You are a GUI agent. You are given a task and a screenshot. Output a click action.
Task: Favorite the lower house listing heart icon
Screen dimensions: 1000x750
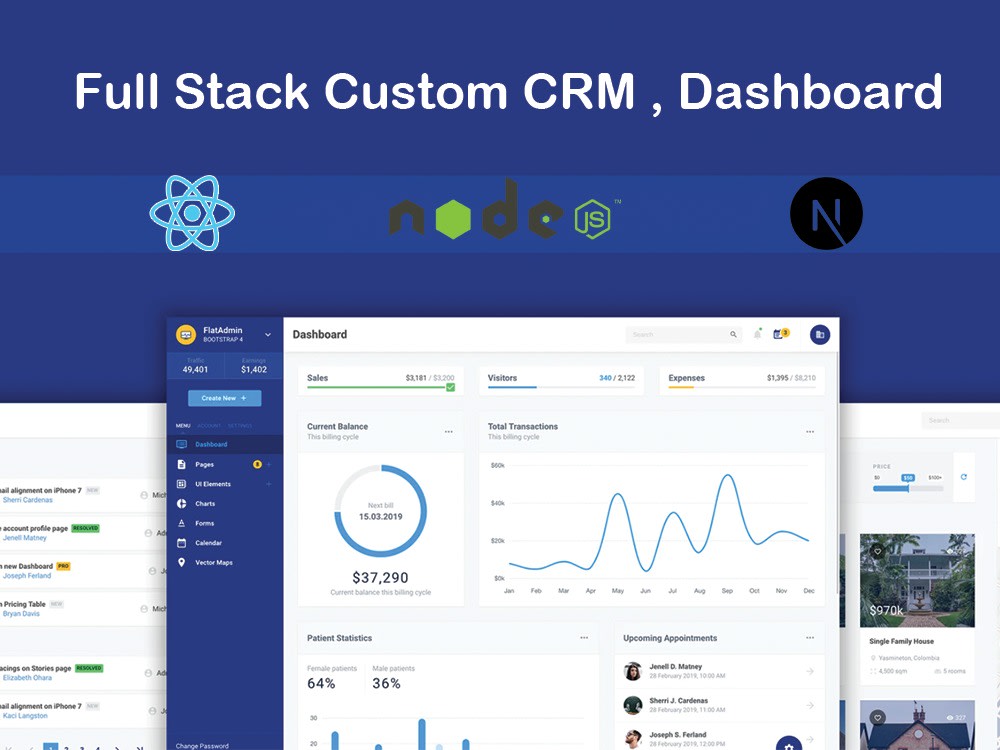pyautogui.click(x=878, y=717)
